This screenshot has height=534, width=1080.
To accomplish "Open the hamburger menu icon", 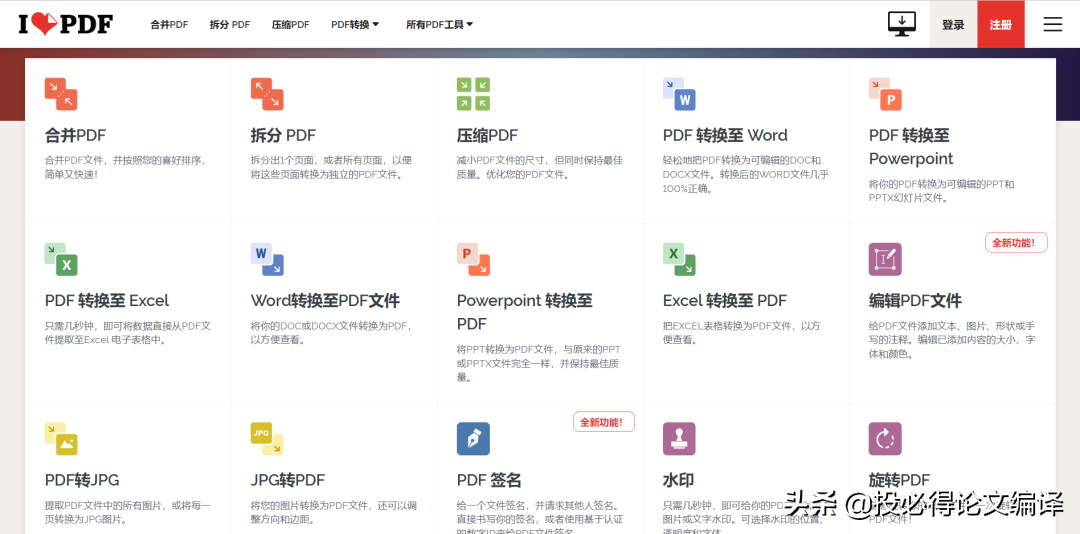I will [1052, 24].
